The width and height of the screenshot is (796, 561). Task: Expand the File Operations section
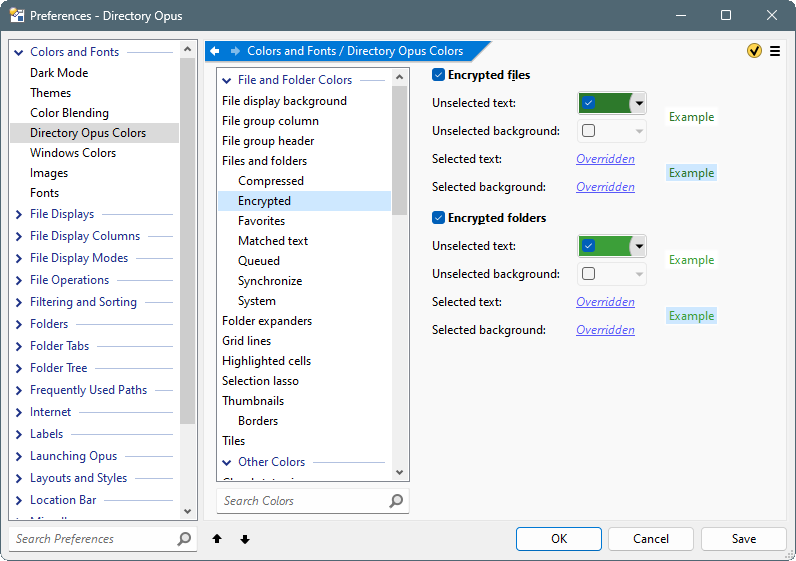tap(19, 280)
